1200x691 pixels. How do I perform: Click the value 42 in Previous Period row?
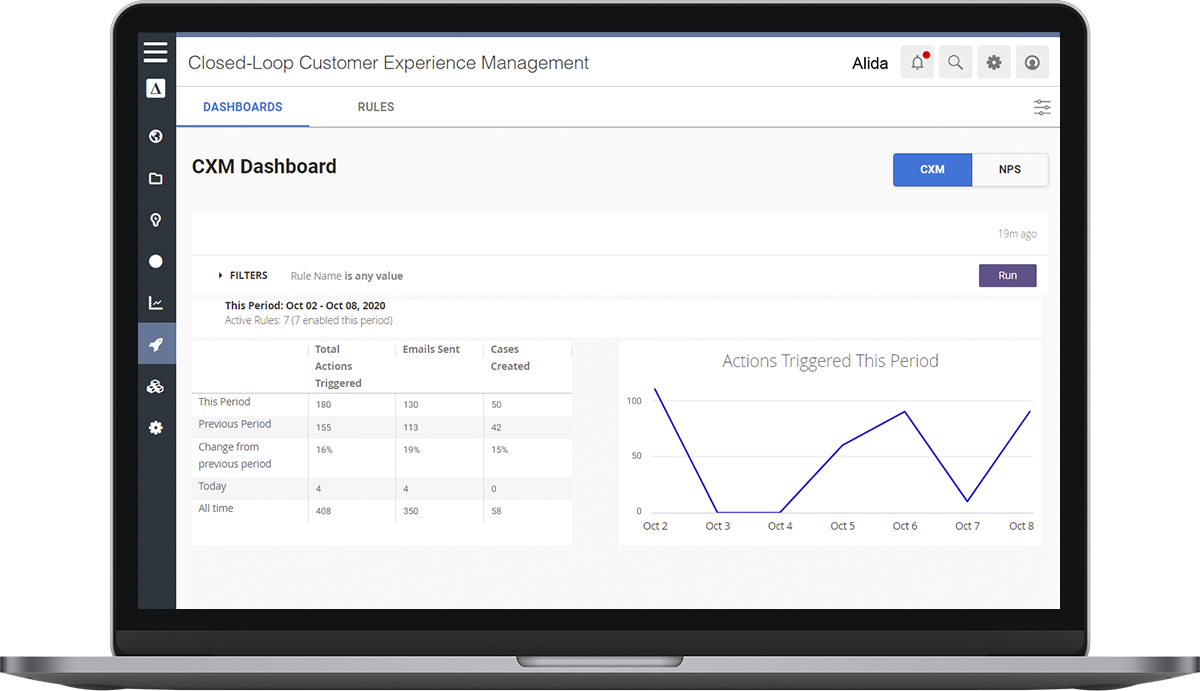click(497, 427)
